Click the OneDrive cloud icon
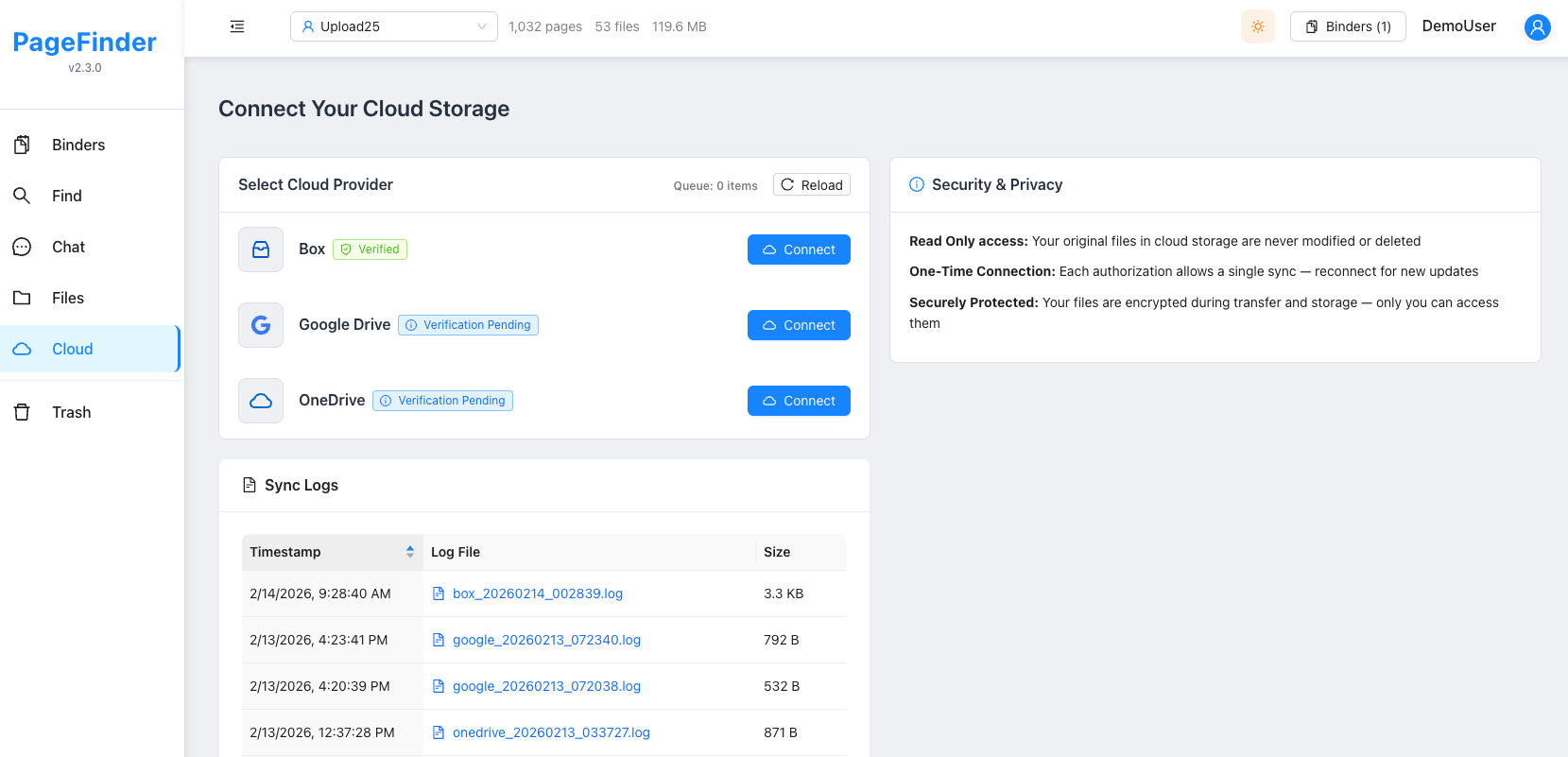Image resolution: width=1568 pixels, height=757 pixels. 261,401
